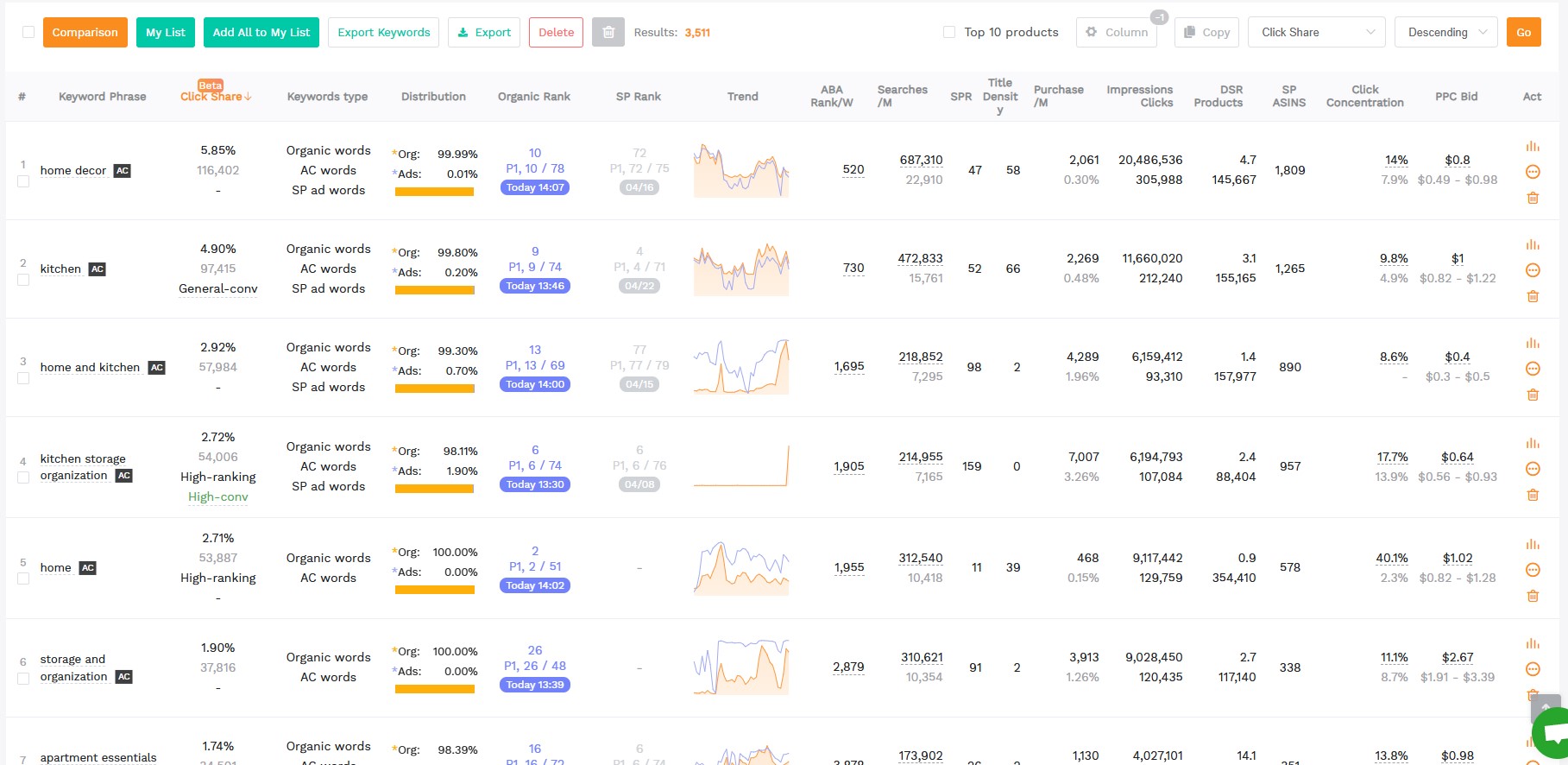This screenshot has width=1568, height=765.
Task: Open the Click Share sort field dropdown
Action: (x=1317, y=32)
